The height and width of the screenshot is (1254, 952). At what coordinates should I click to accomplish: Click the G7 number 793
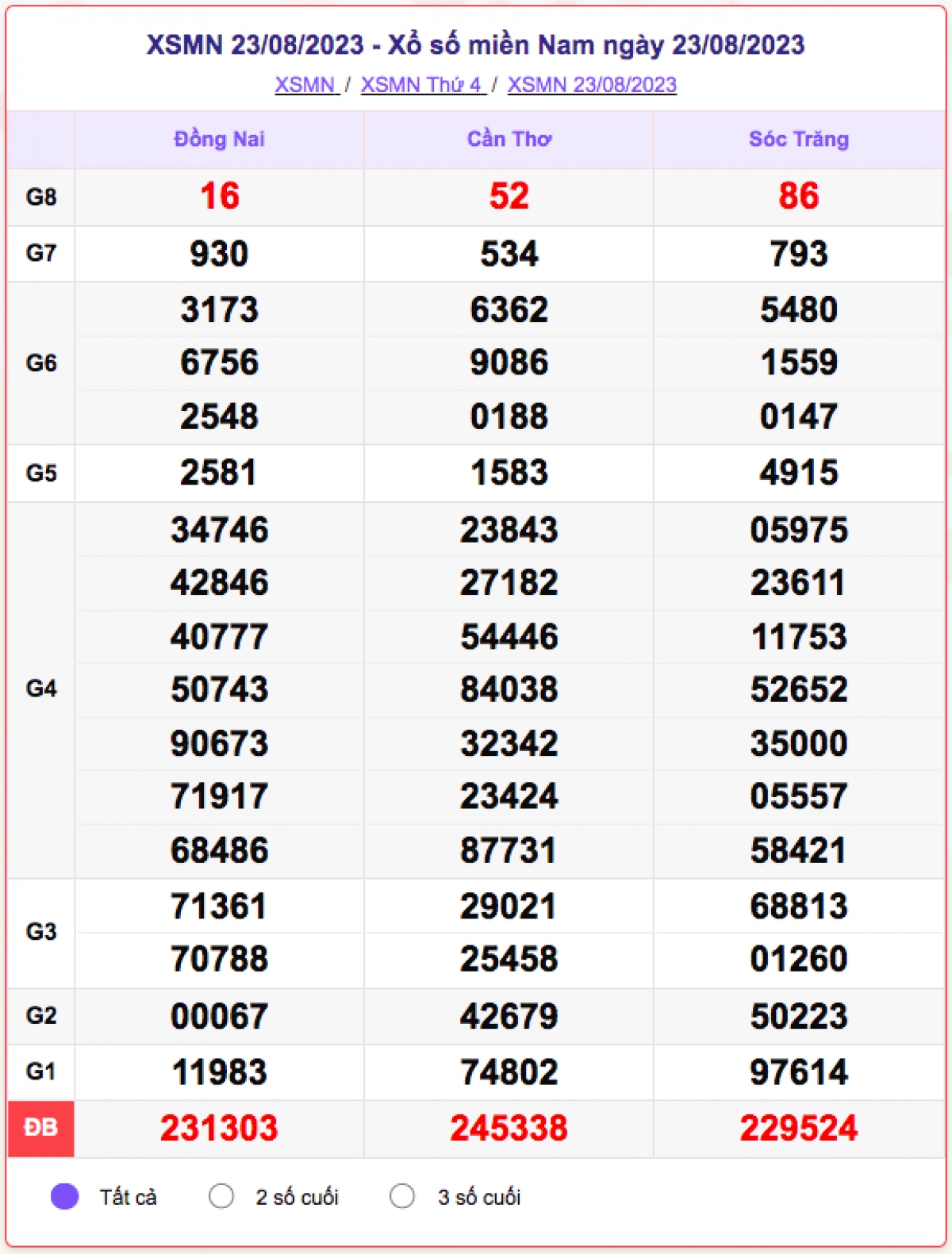799,255
